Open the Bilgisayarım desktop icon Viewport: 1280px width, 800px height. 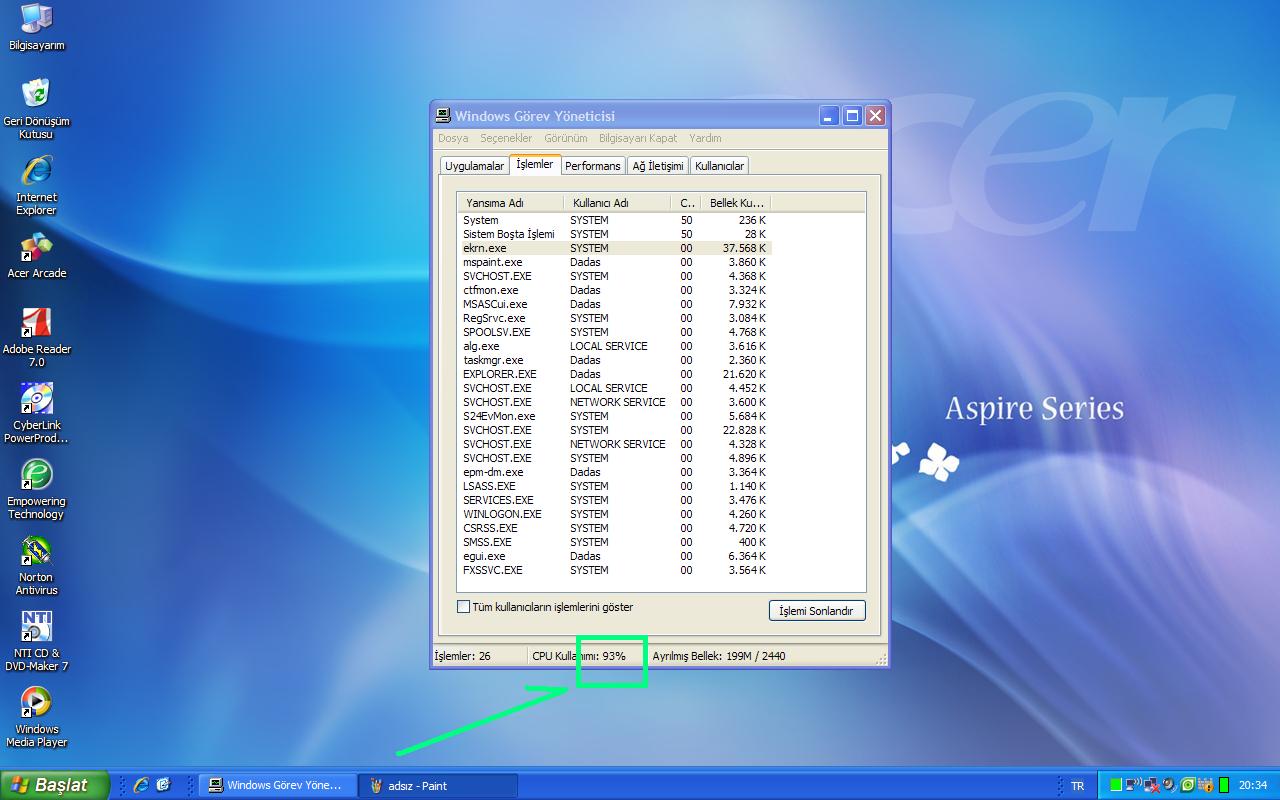37,28
